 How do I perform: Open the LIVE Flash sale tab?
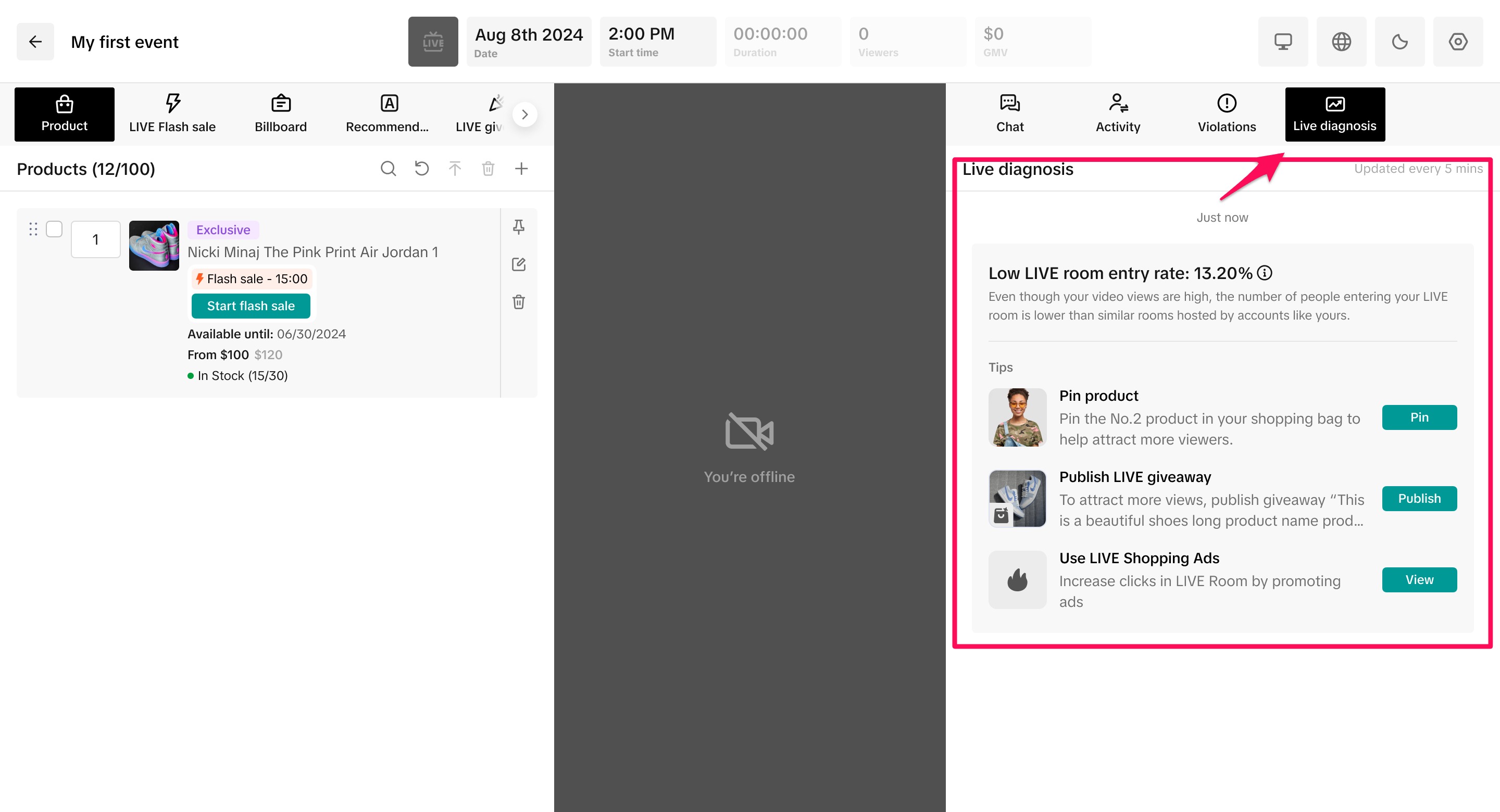(x=172, y=115)
